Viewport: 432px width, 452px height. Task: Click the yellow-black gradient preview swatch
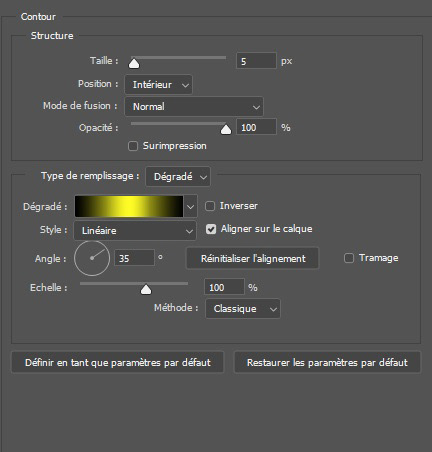[129, 206]
